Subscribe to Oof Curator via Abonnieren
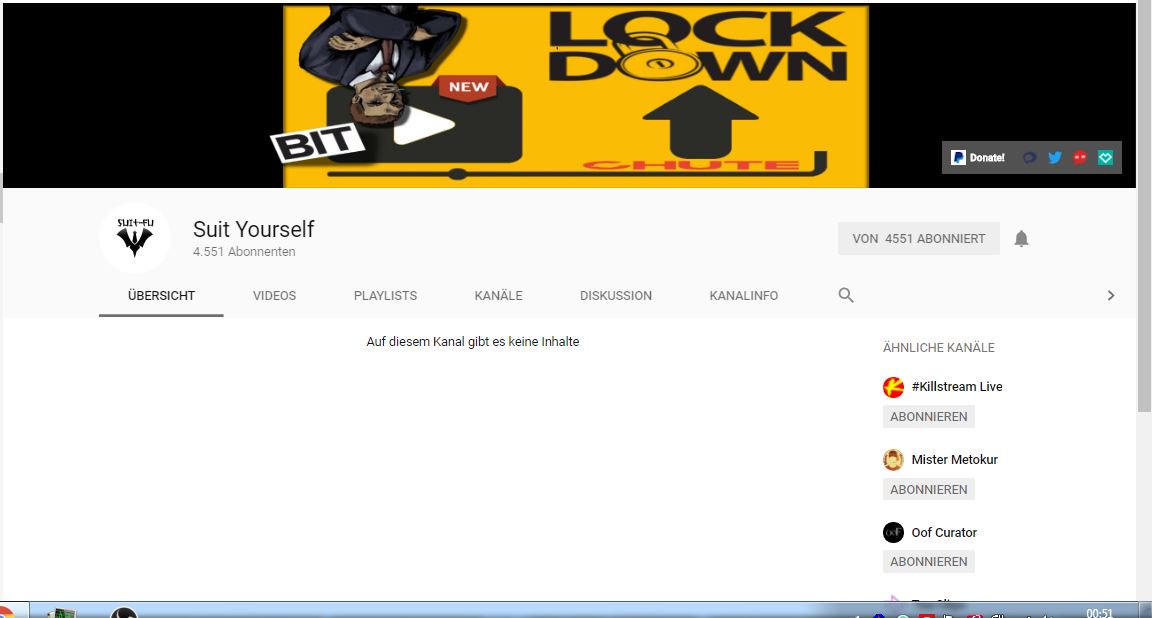This screenshot has width=1152, height=618. tap(929, 561)
